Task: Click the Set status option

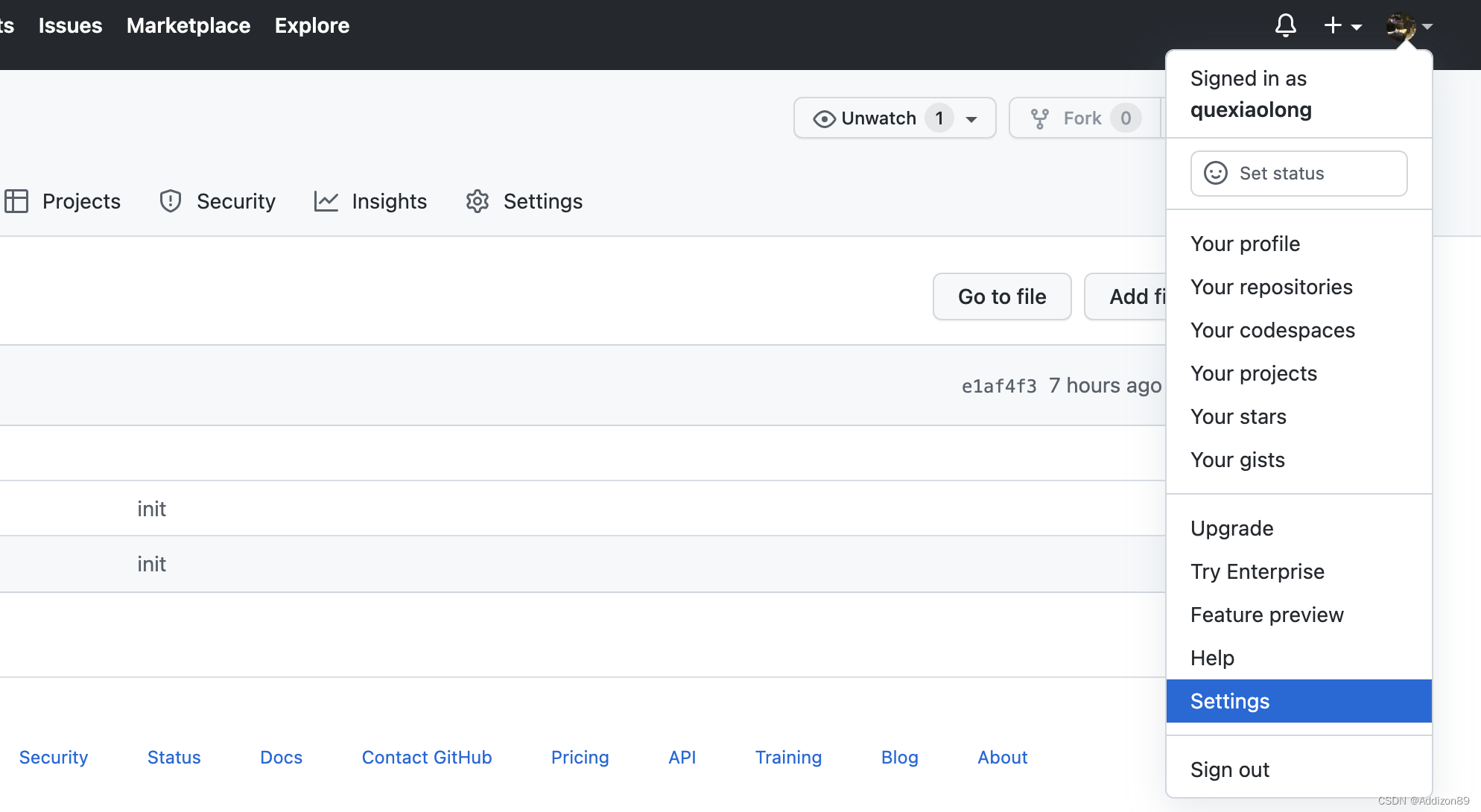Action: [x=1299, y=173]
